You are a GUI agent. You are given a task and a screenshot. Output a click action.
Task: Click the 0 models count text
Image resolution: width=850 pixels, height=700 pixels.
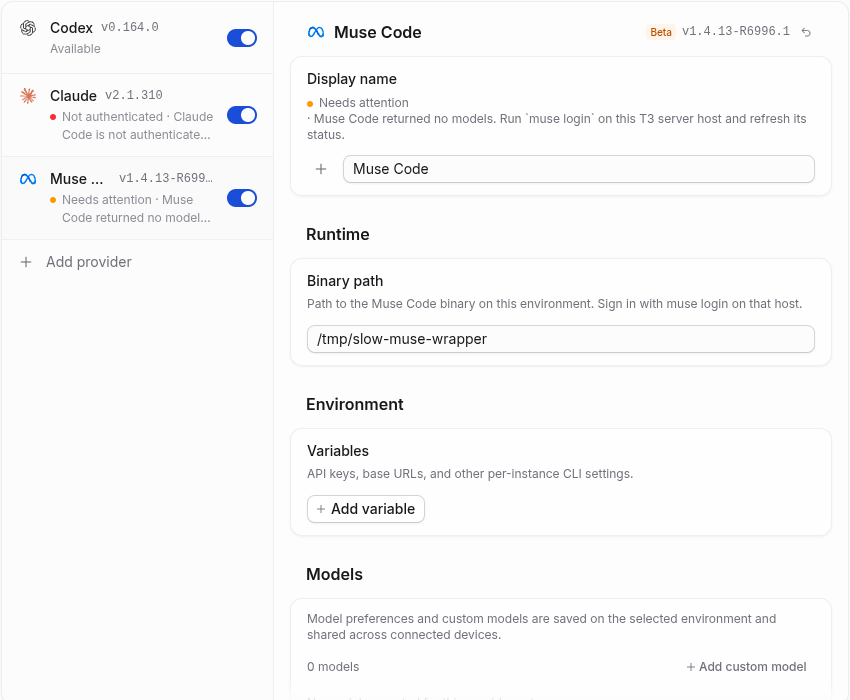point(333,667)
